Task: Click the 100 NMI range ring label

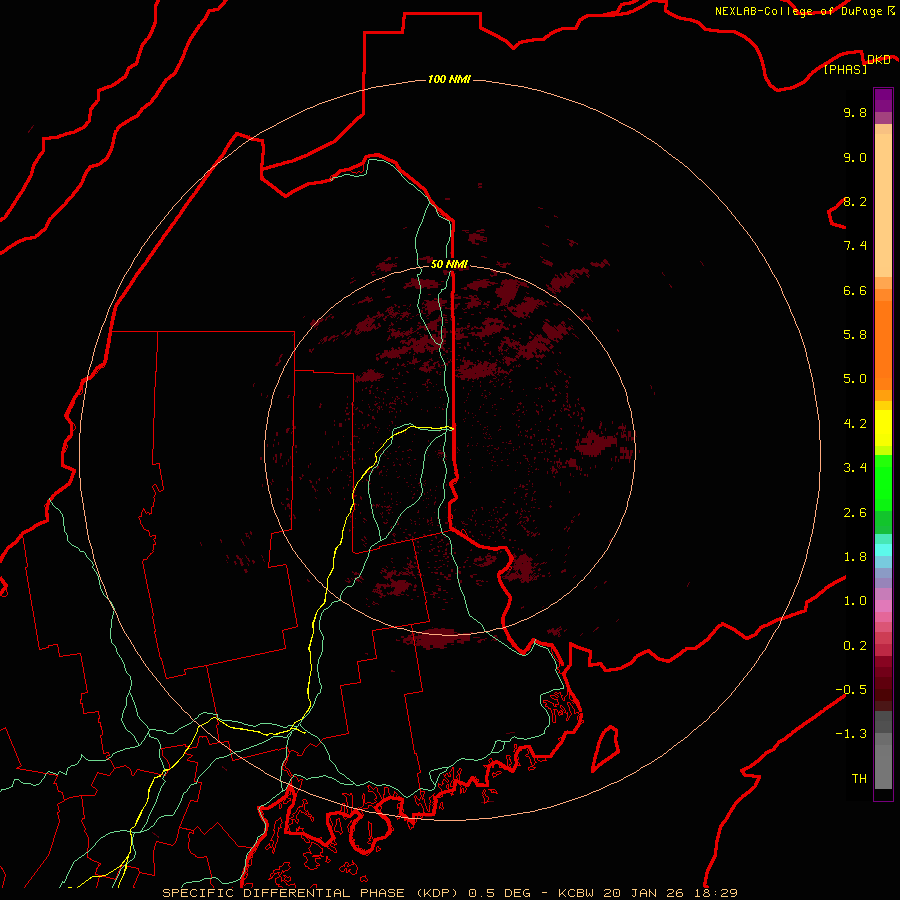Action: [x=449, y=79]
